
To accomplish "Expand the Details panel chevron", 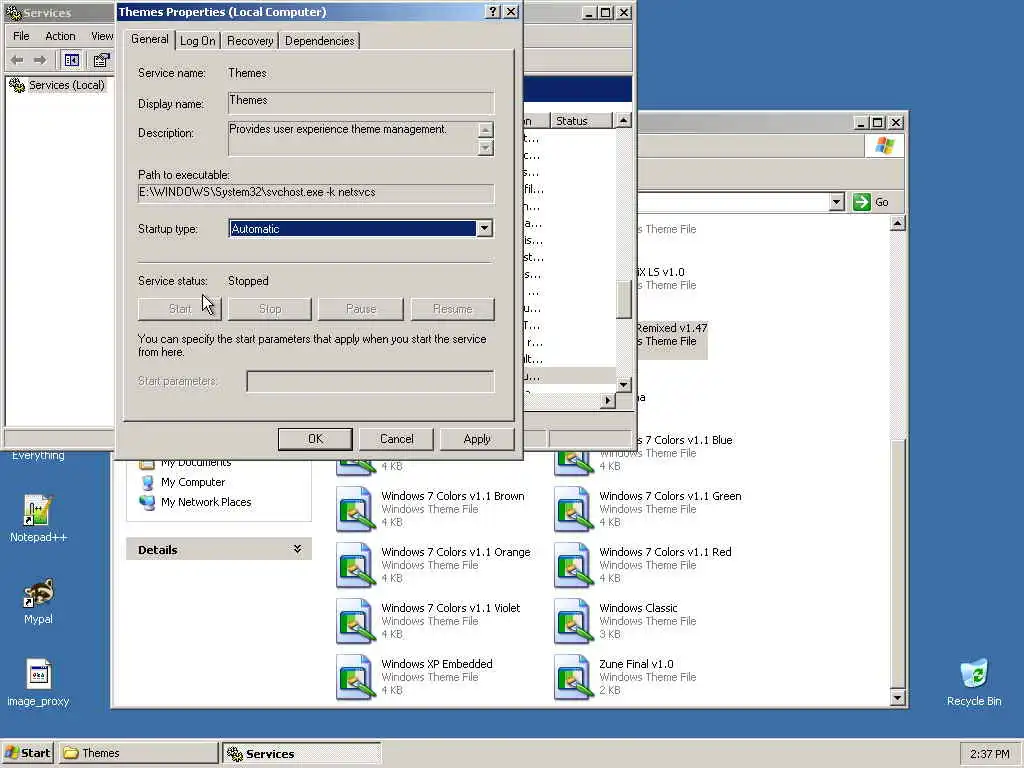I will pos(297,549).
